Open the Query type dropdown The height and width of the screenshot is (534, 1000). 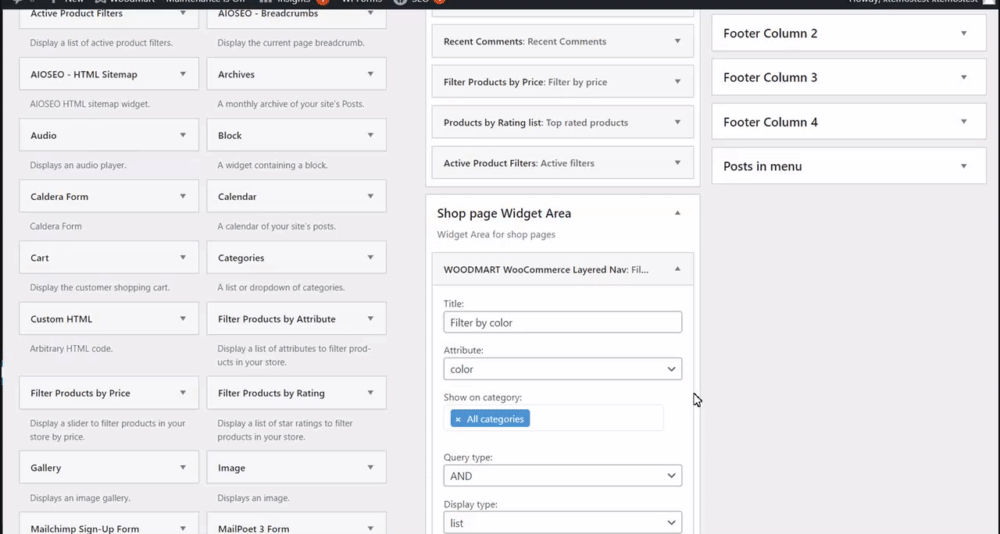click(562, 476)
